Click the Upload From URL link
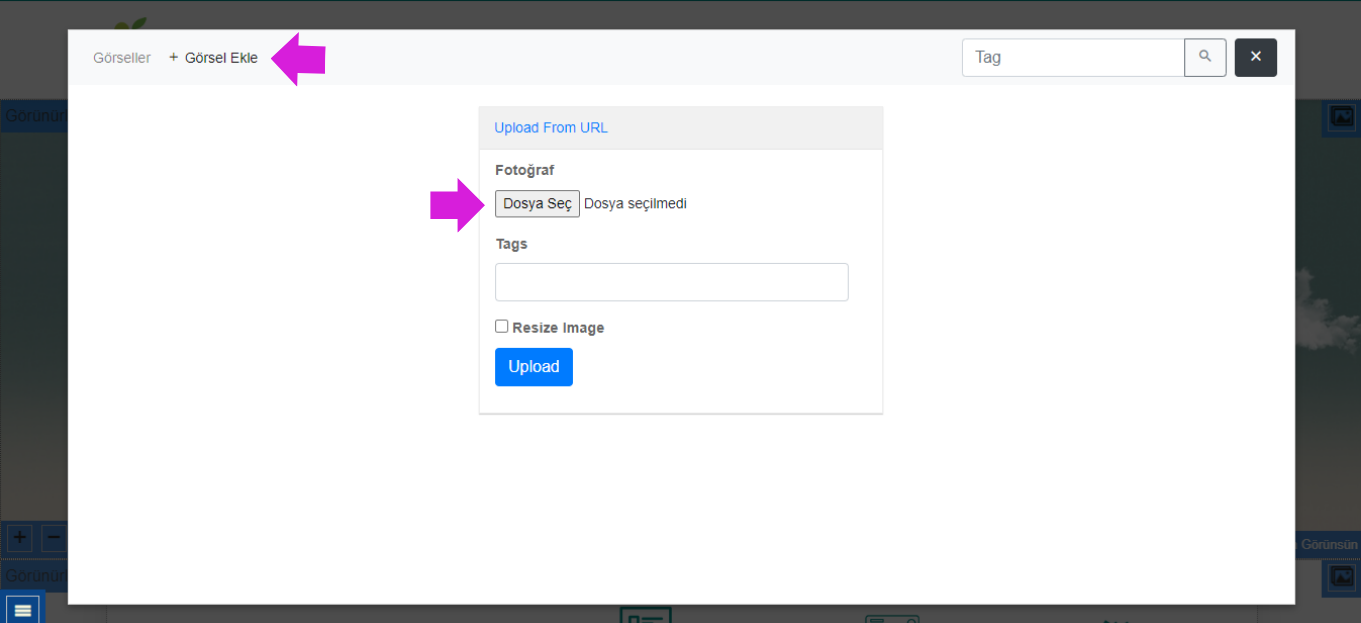The height and width of the screenshot is (623, 1361). click(551, 128)
